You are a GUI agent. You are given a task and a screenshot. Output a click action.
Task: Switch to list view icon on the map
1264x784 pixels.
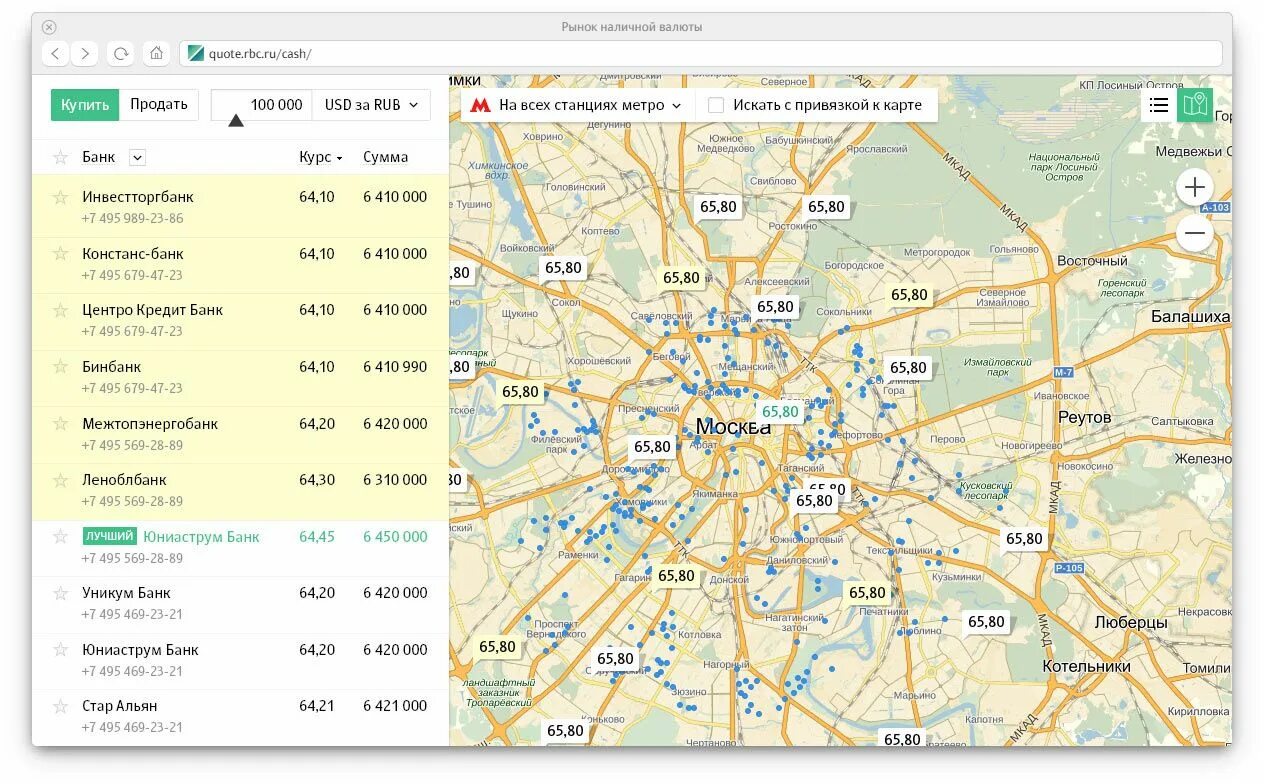click(1159, 105)
